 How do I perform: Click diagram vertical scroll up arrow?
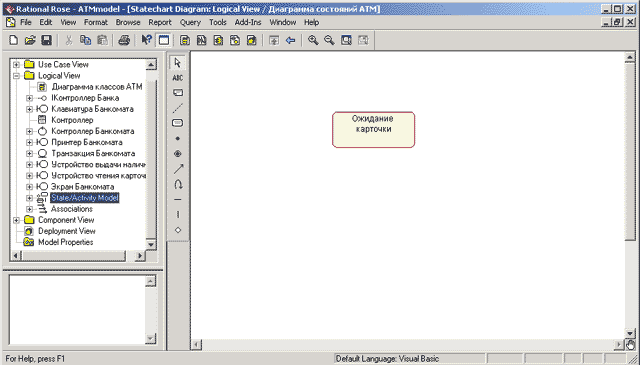(x=630, y=58)
